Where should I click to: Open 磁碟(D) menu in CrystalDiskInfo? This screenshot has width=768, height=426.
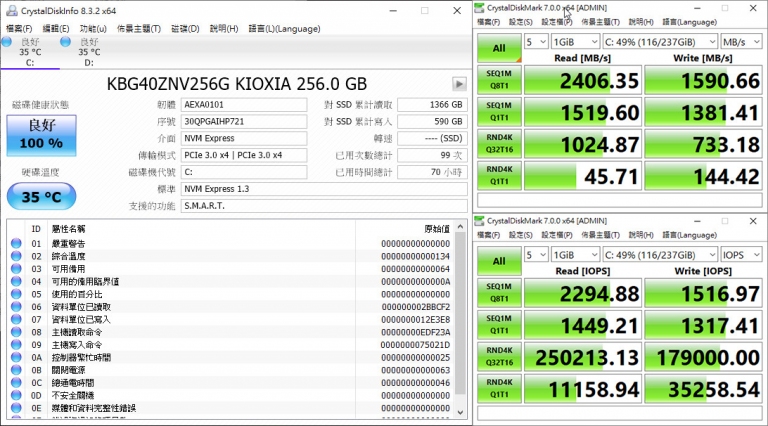(x=185, y=29)
